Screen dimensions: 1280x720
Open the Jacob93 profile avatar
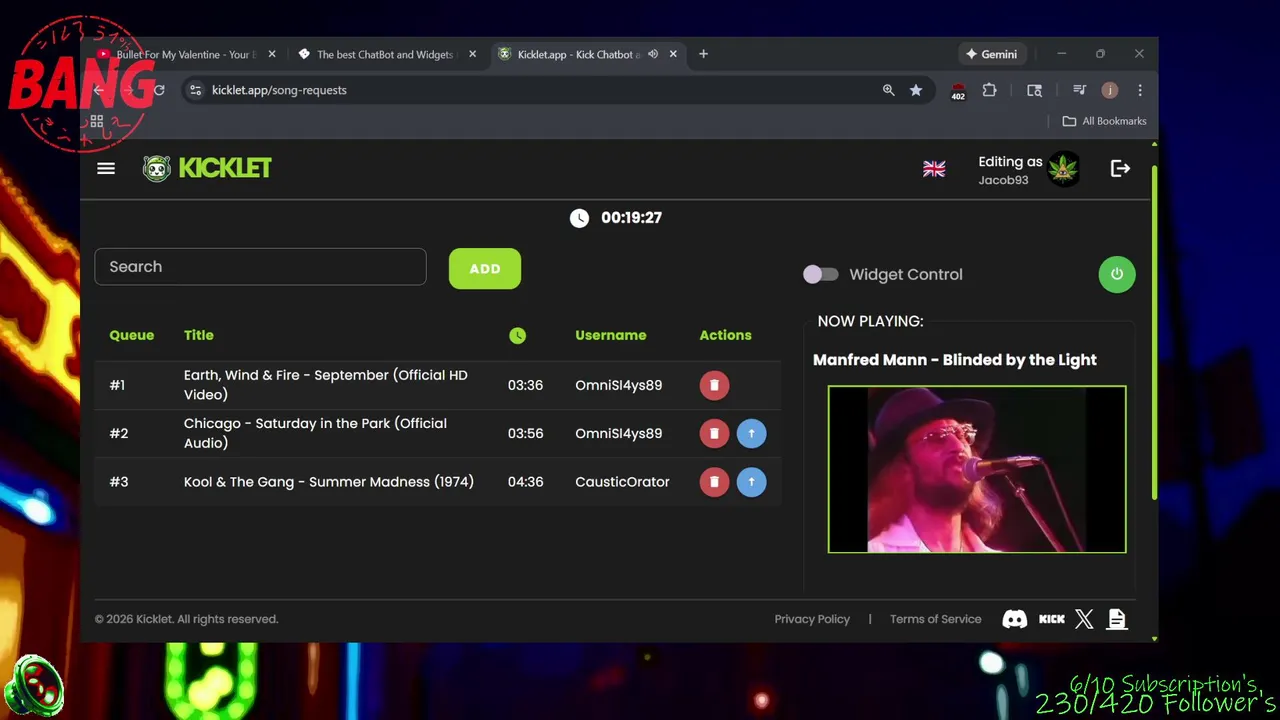pos(1064,169)
